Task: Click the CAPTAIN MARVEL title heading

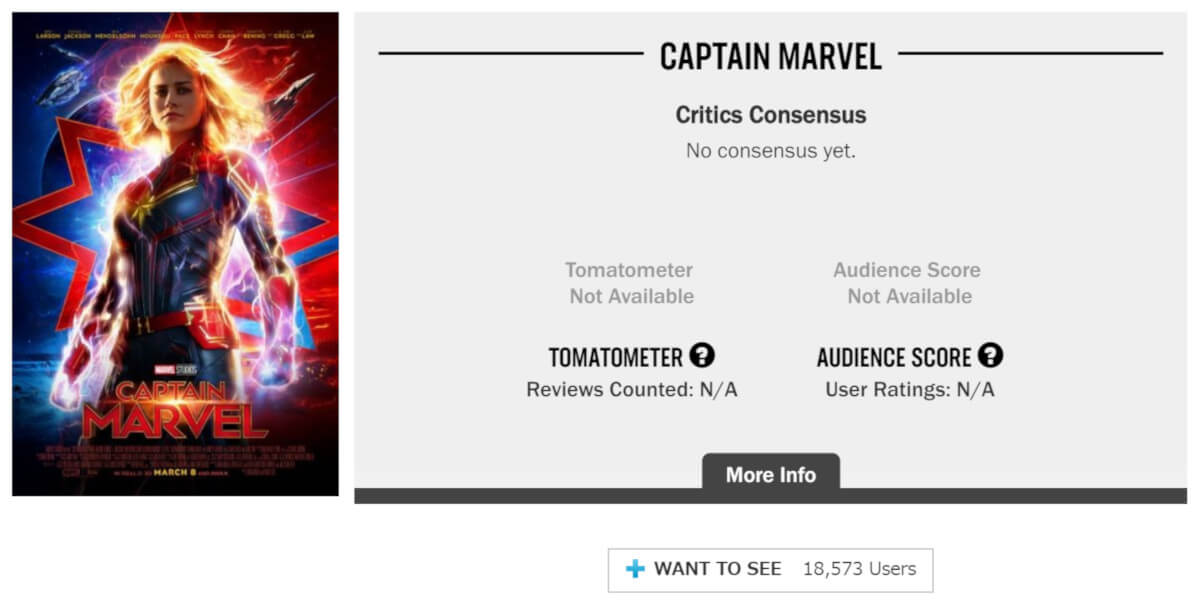Action: click(x=771, y=56)
